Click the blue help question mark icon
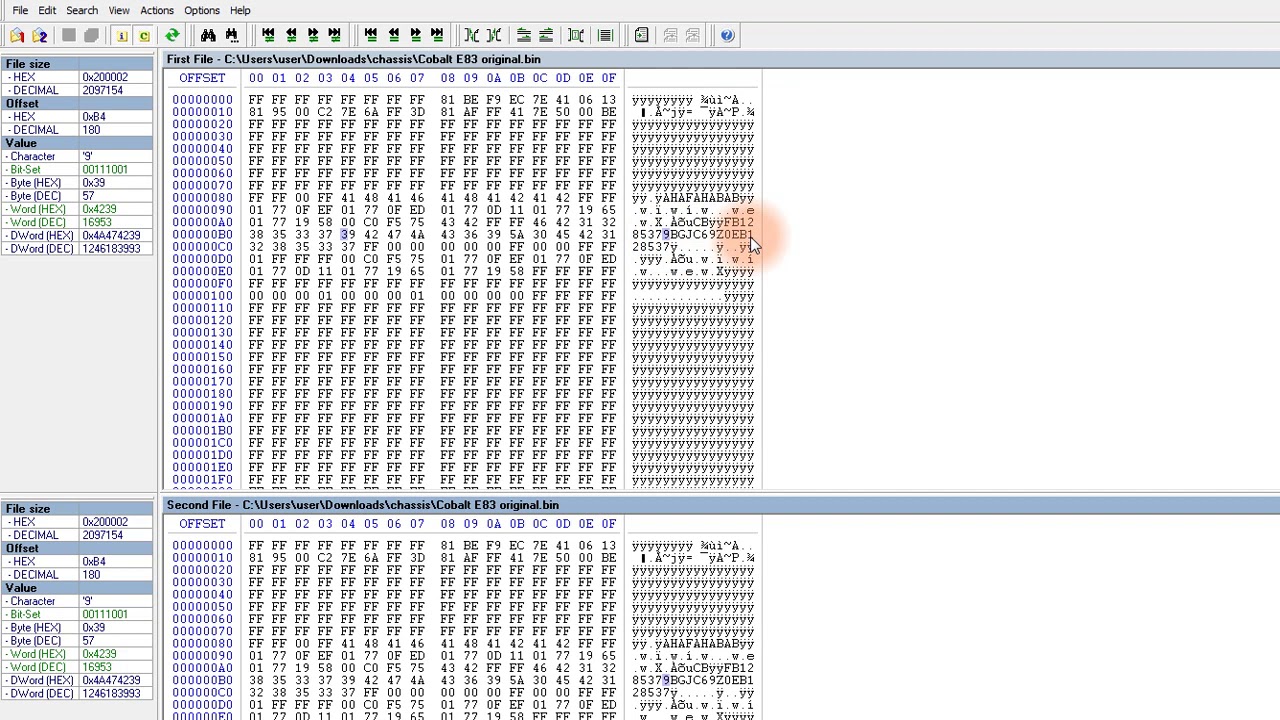 [x=727, y=36]
